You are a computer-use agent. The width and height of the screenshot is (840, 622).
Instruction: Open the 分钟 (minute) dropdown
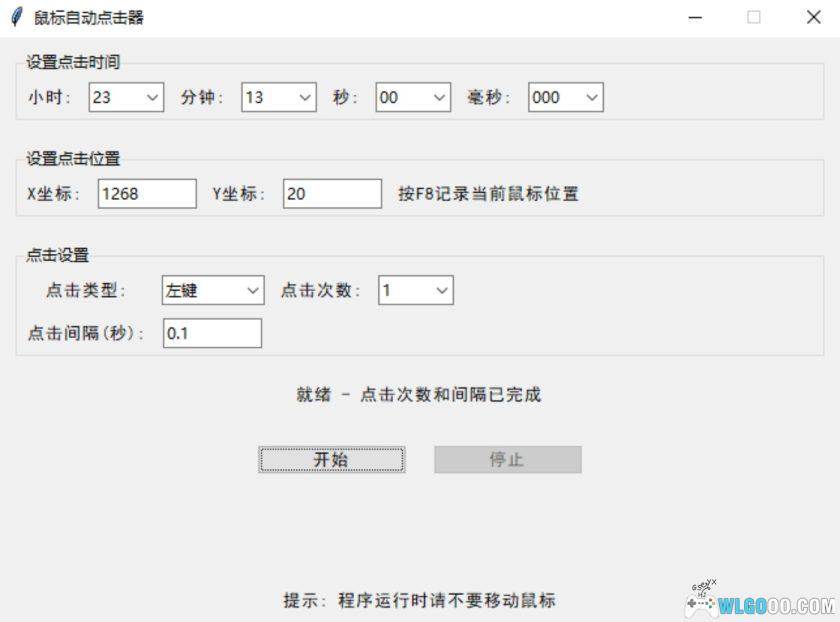(x=303, y=97)
